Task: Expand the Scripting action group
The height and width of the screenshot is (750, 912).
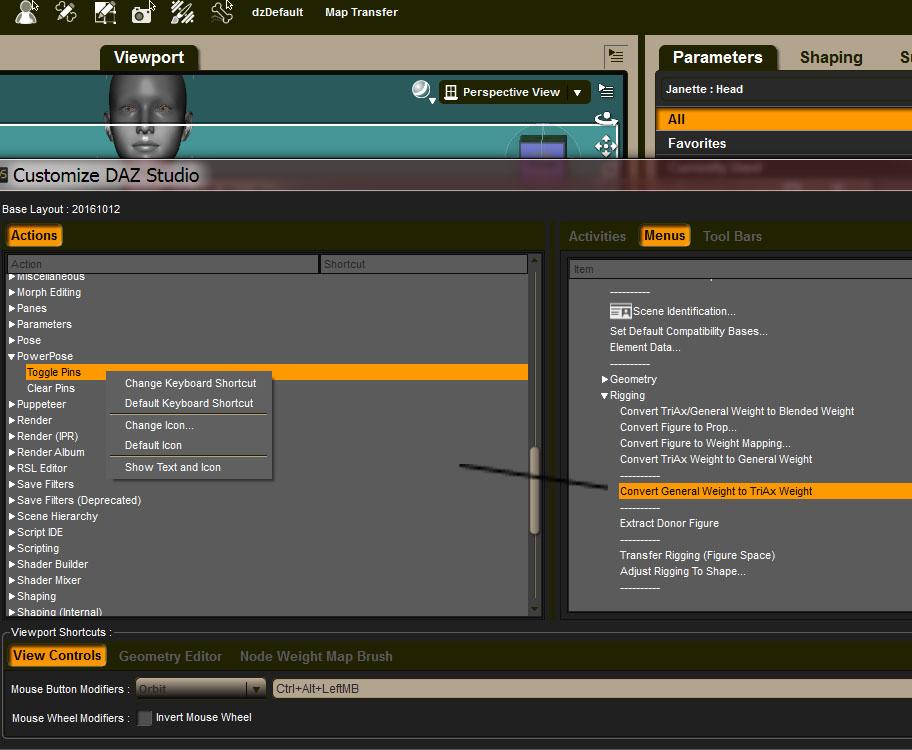Action: [12, 549]
